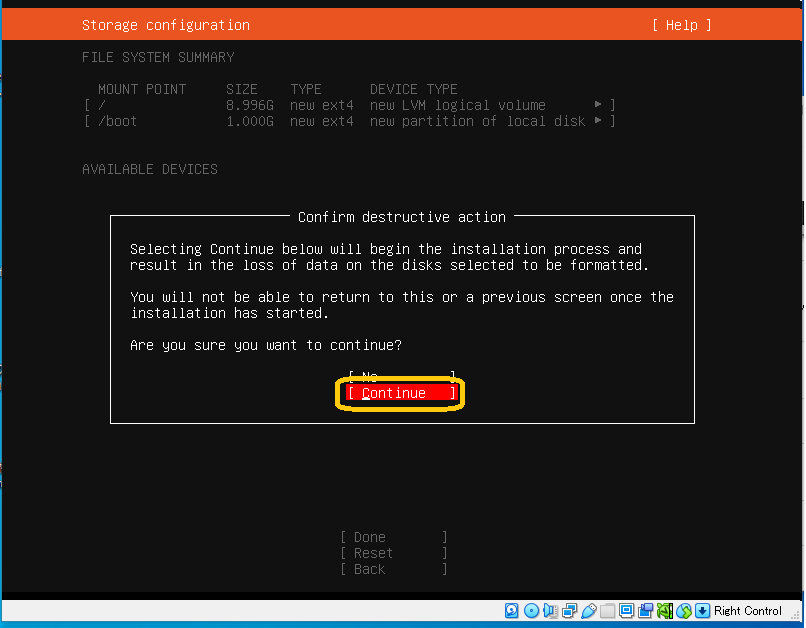Click the Right Control host key label
806x628 pixels.
[748, 610]
